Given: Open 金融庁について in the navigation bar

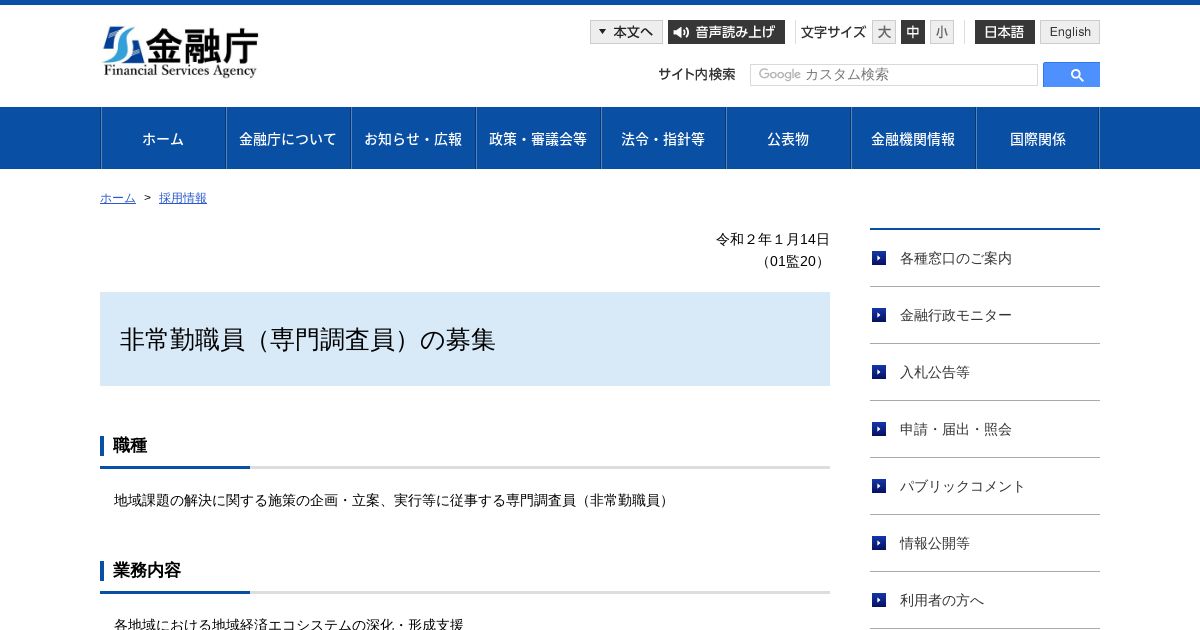Looking at the screenshot, I should click(288, 138).
